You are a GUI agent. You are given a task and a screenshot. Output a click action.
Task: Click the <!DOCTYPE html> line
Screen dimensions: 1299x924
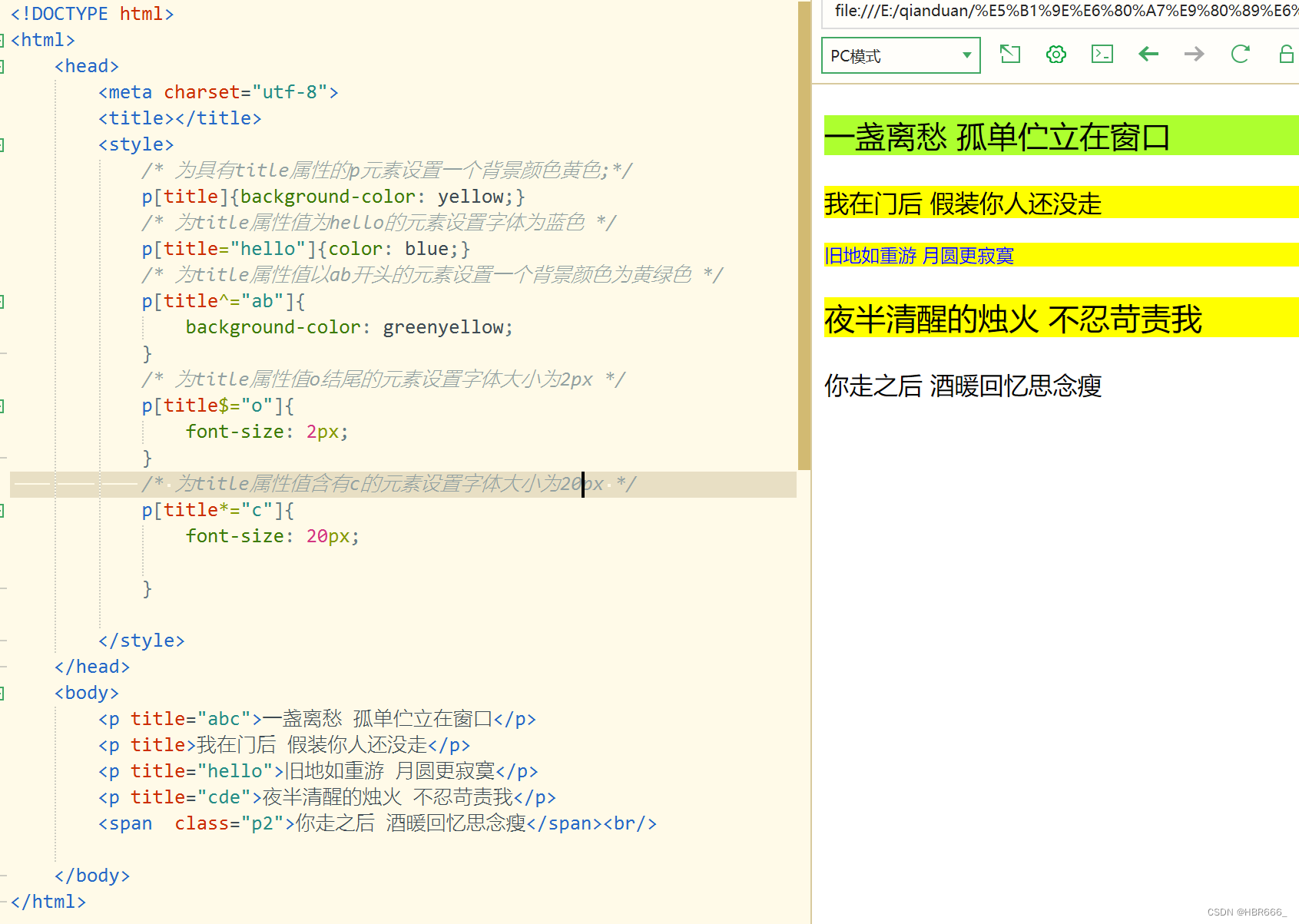click(92, 14)
